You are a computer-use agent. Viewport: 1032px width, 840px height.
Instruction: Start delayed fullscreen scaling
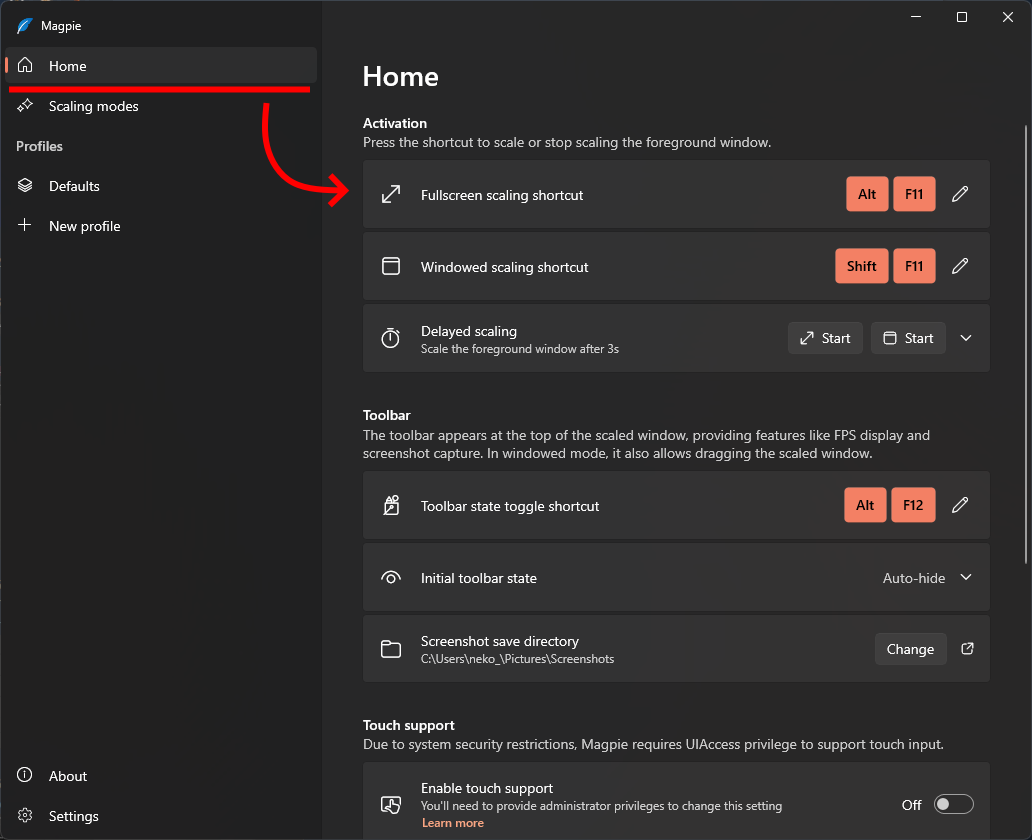pyautogui.click(x=825, y=338)
